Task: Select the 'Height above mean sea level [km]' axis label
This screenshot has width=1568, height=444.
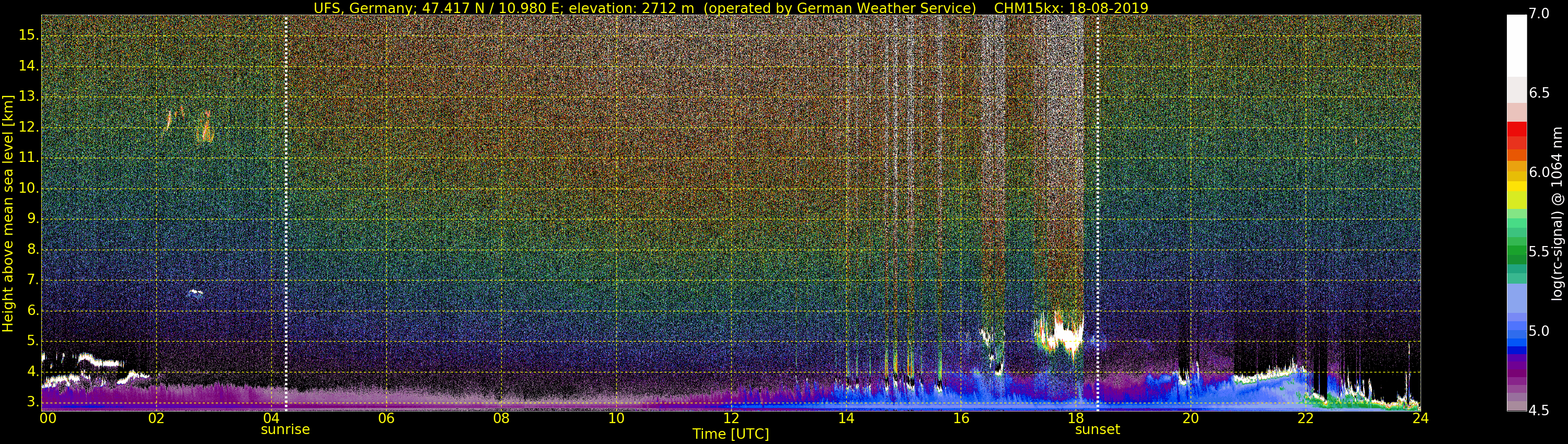Action: point(8,214)
